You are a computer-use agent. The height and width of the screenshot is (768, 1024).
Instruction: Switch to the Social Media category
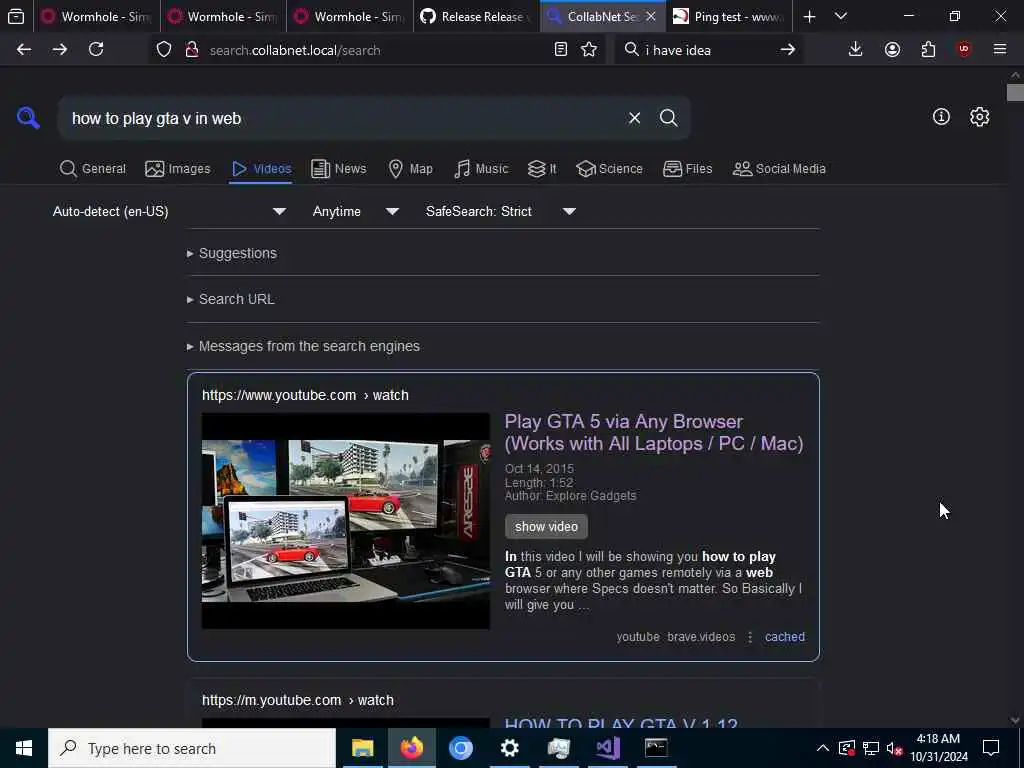(779, 168)
